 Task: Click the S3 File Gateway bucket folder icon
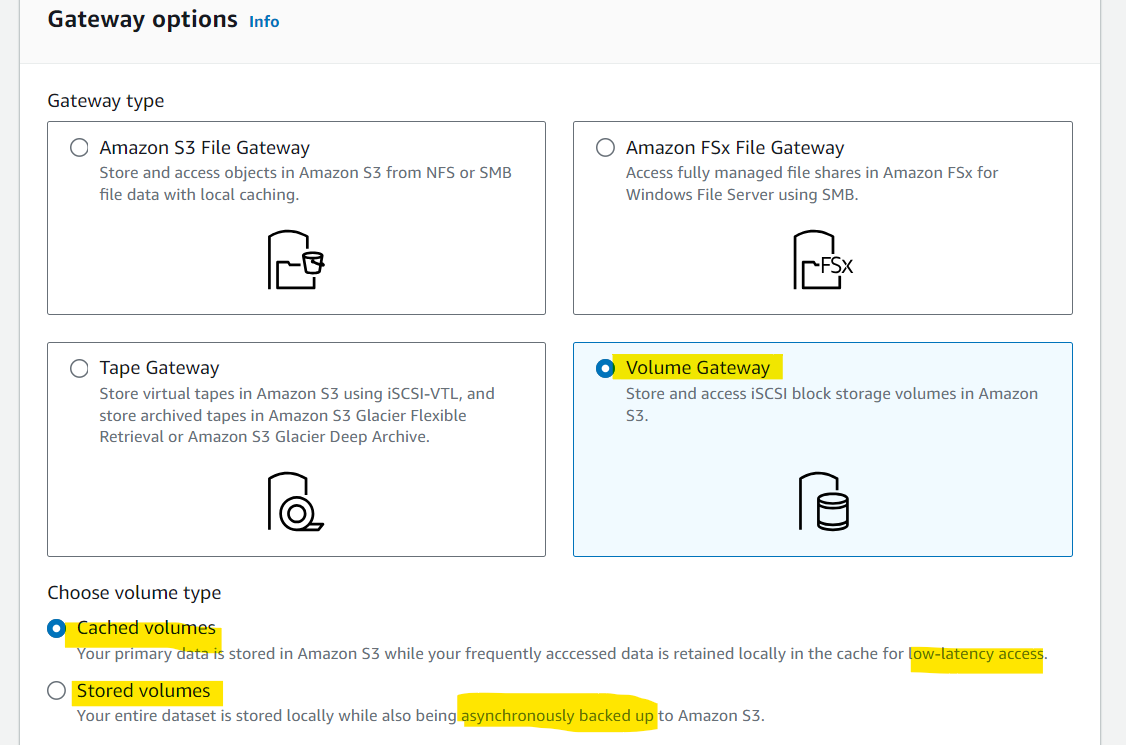tap(296, 259)
